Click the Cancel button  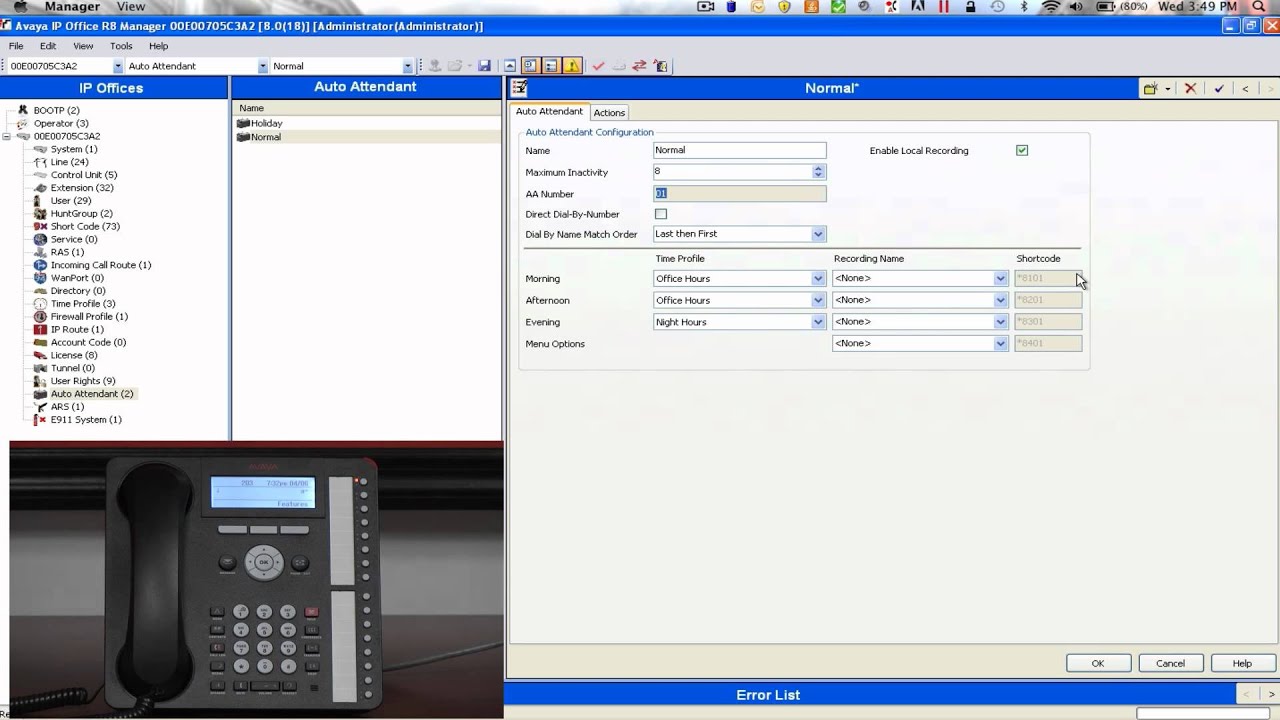point(1170,663)
